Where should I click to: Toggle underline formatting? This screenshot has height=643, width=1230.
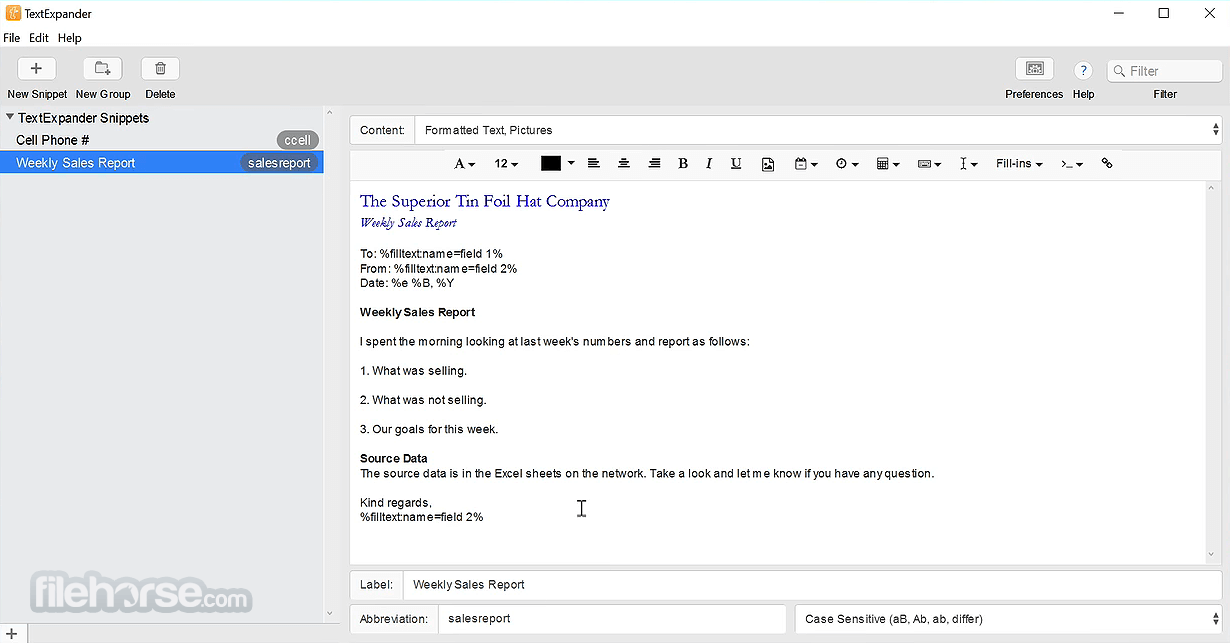(x=736, y=163)
